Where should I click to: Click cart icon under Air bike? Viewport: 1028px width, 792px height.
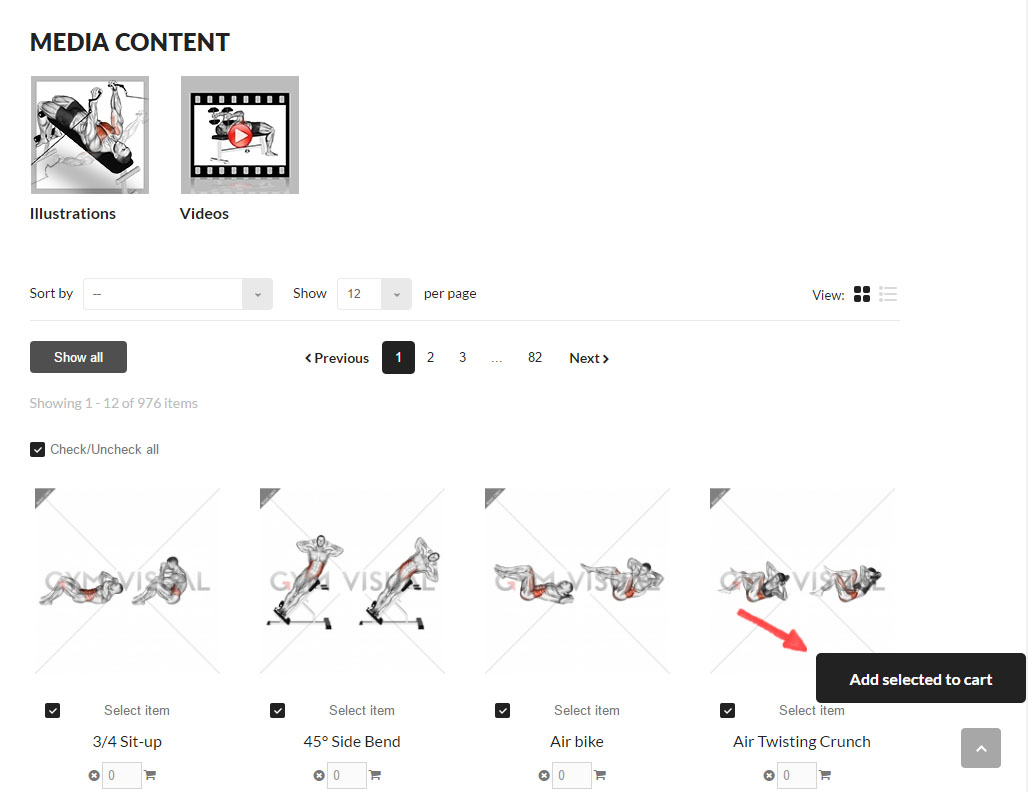coord(600,775)
